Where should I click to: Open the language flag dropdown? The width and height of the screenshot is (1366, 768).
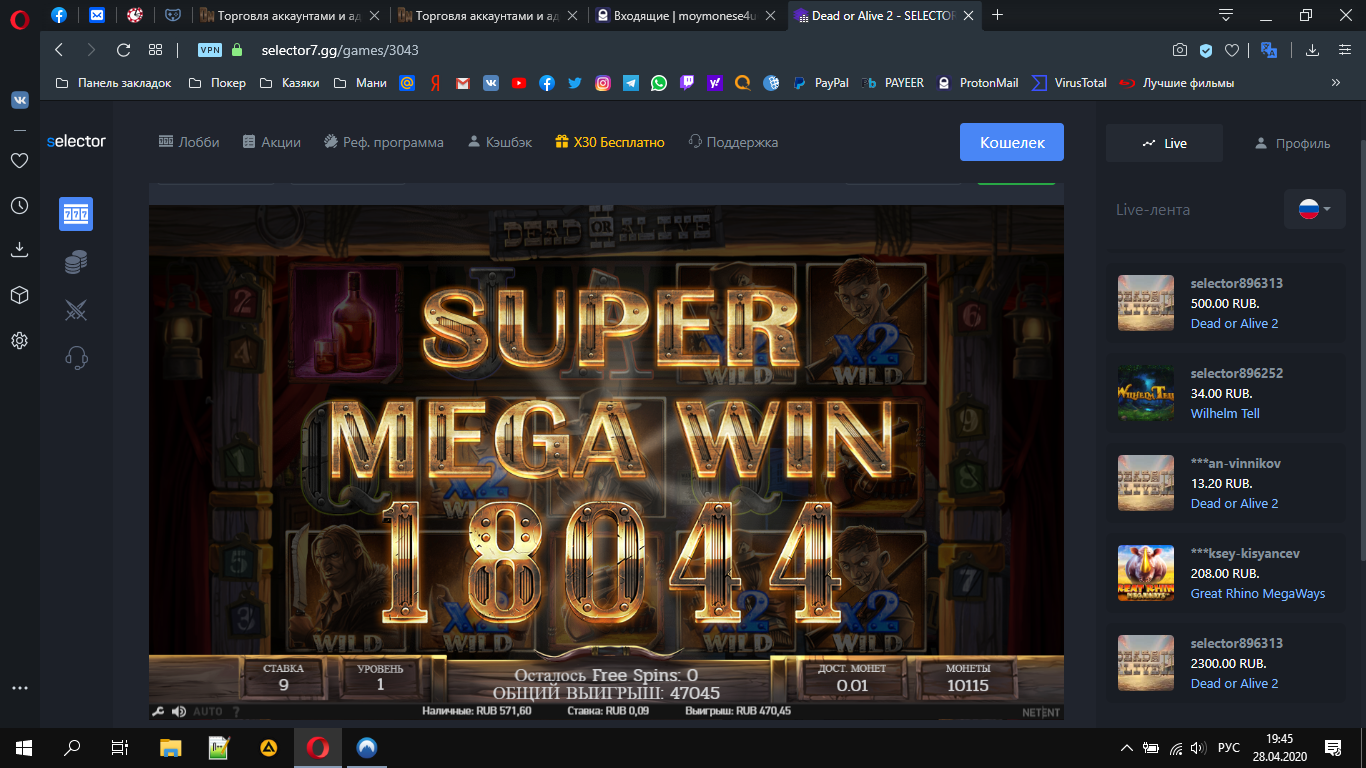[x=1314, y=209]
